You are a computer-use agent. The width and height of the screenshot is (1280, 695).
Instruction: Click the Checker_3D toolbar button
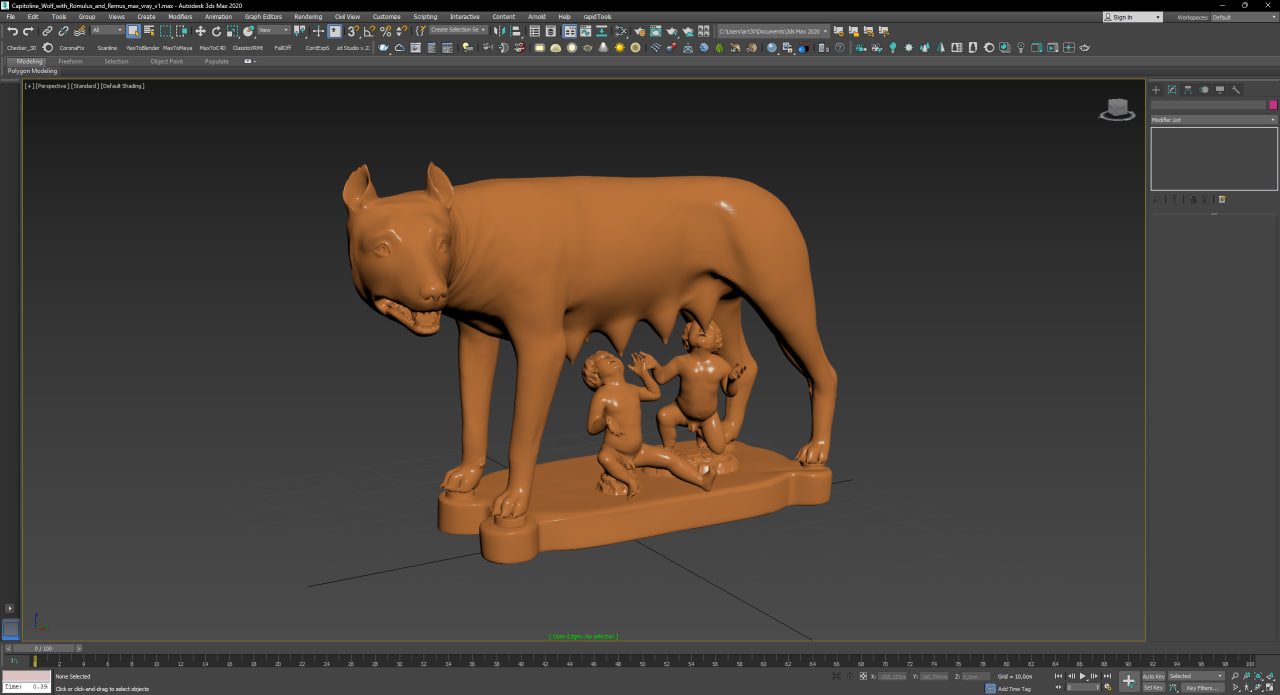pyautogui.click(x=21, y=47)
